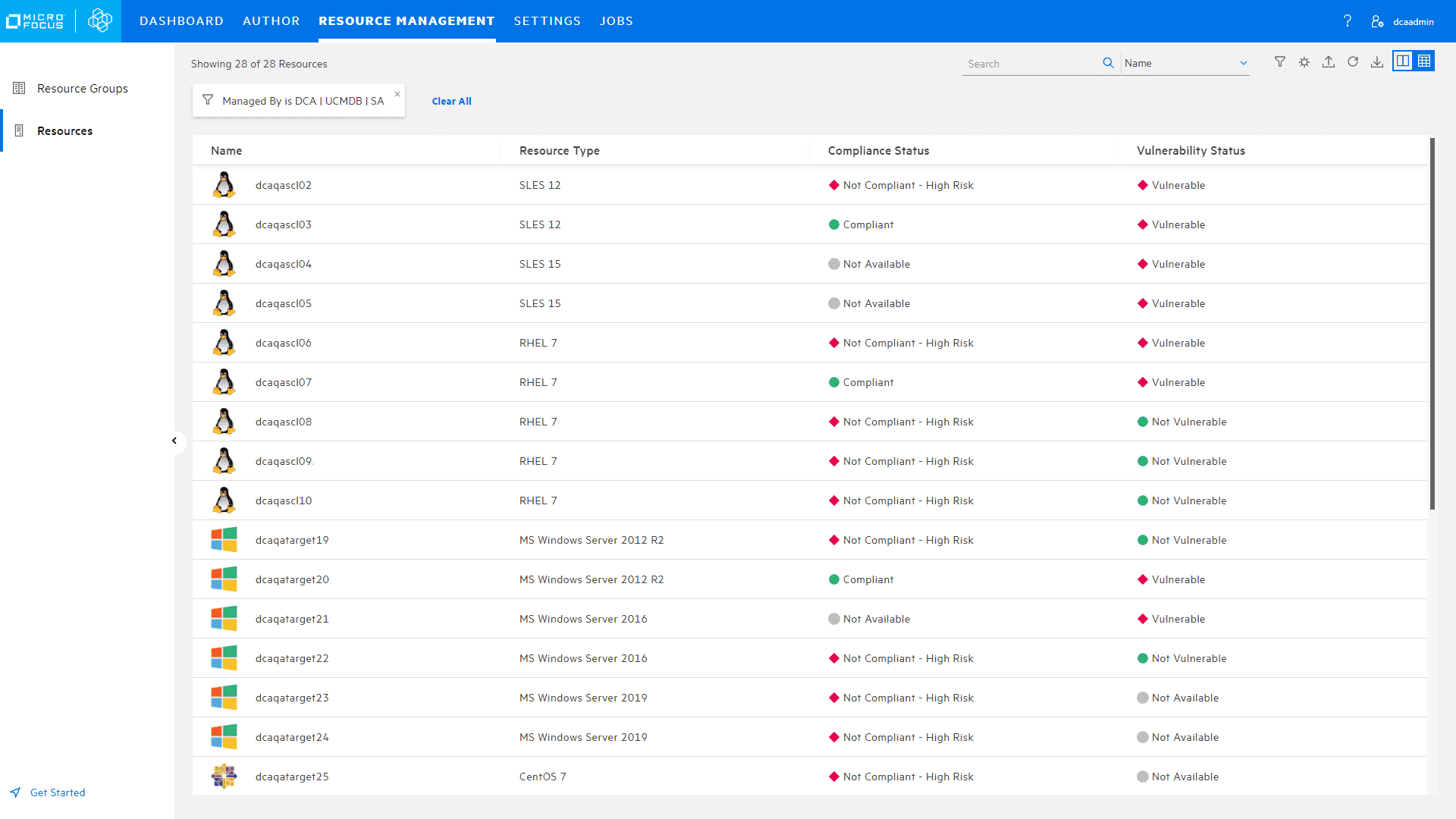Open the Jobs section

coord(617,20)
